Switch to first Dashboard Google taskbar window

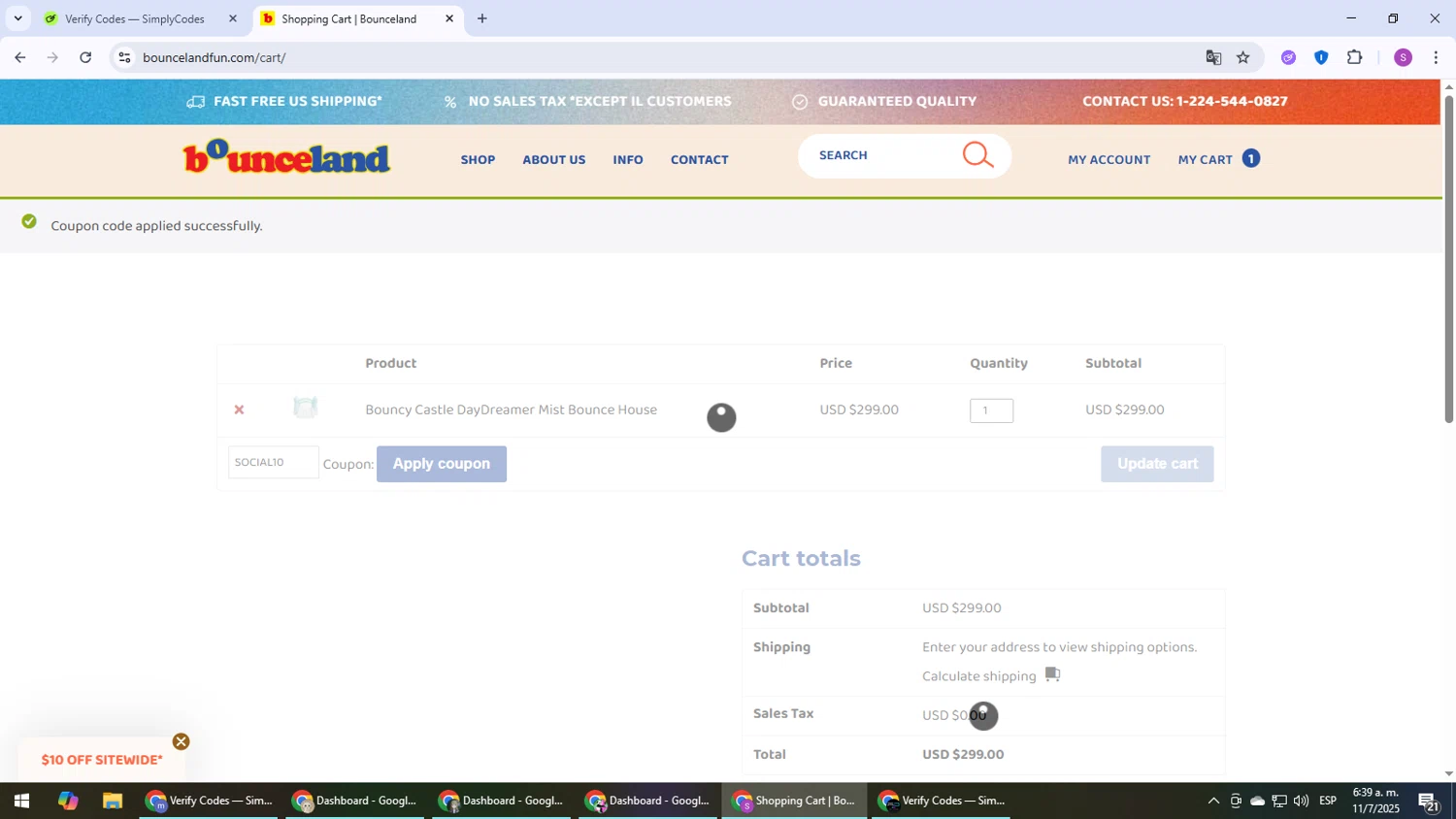(x=355, y=802)
